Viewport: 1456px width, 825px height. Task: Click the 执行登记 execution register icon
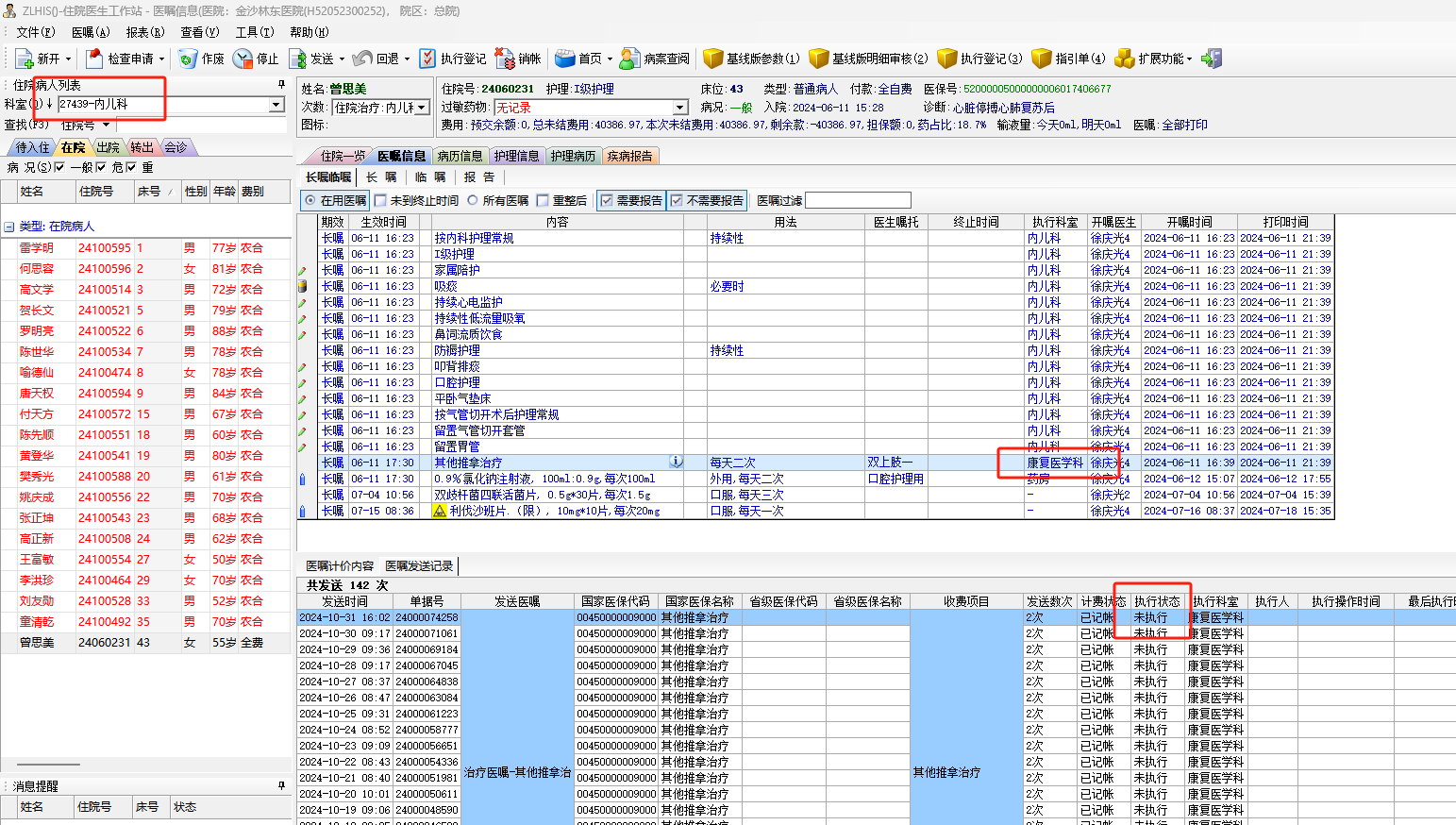click(x=427, y=59)
